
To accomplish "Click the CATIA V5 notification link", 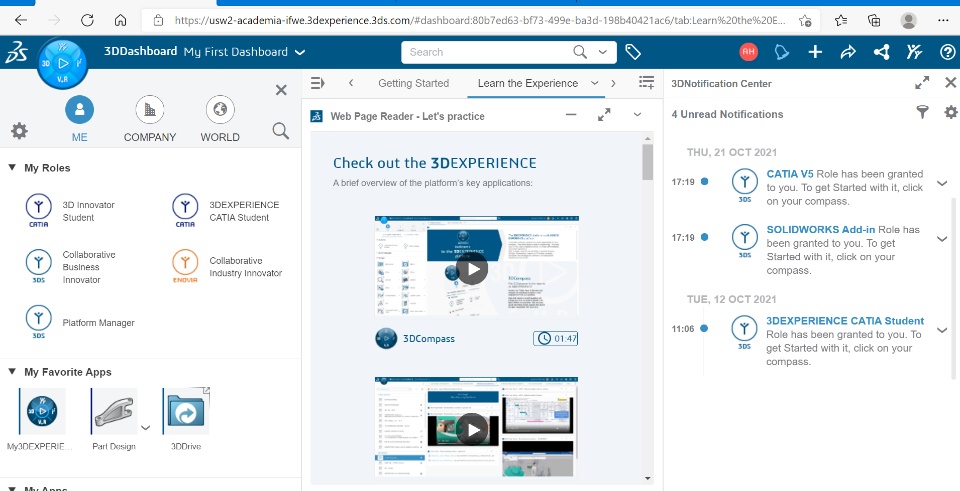I will pyautogui.click(x=790, y=174).
